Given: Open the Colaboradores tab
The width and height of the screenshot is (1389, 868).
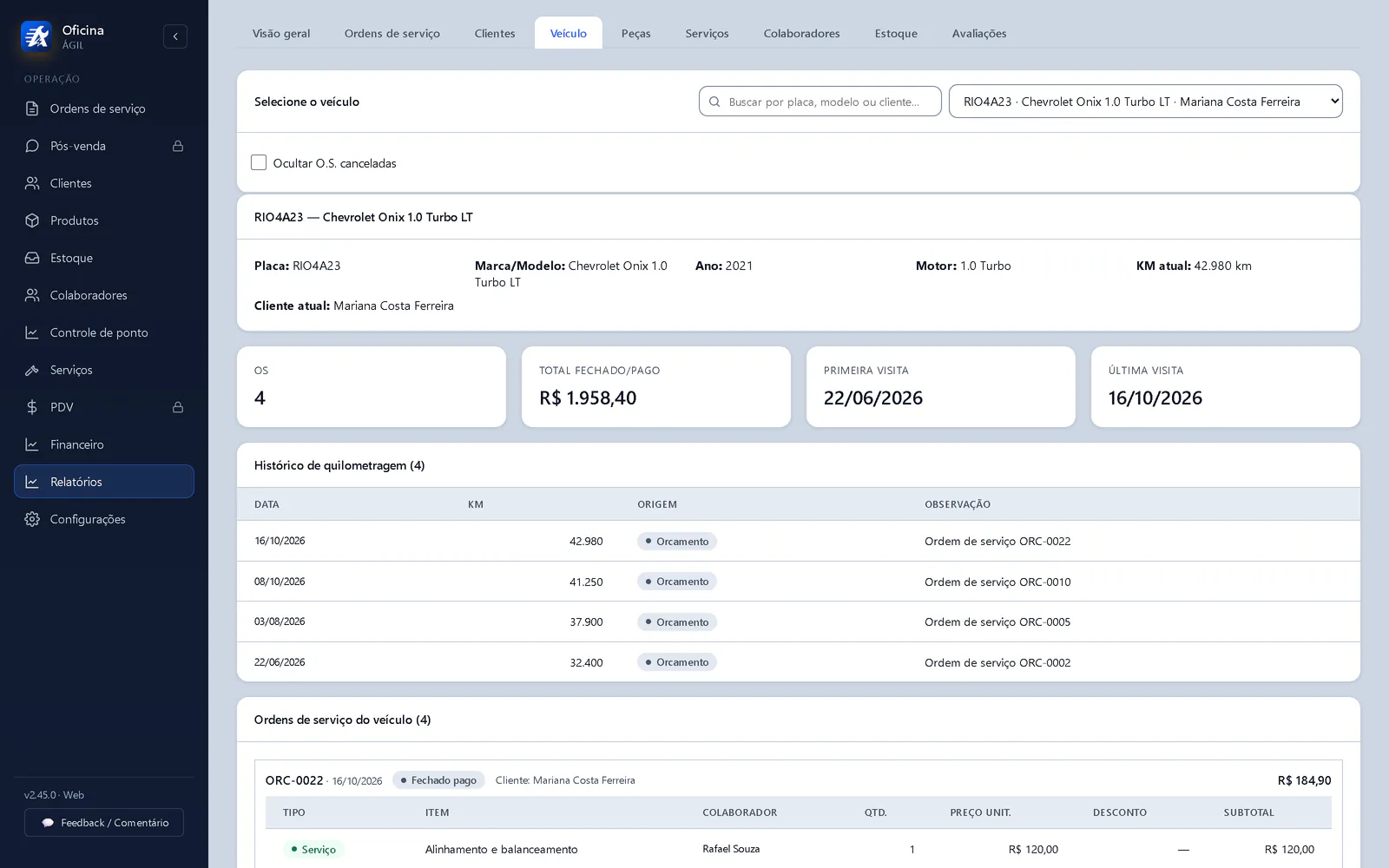Looking at the screenshot, I should tap(802, 33).
